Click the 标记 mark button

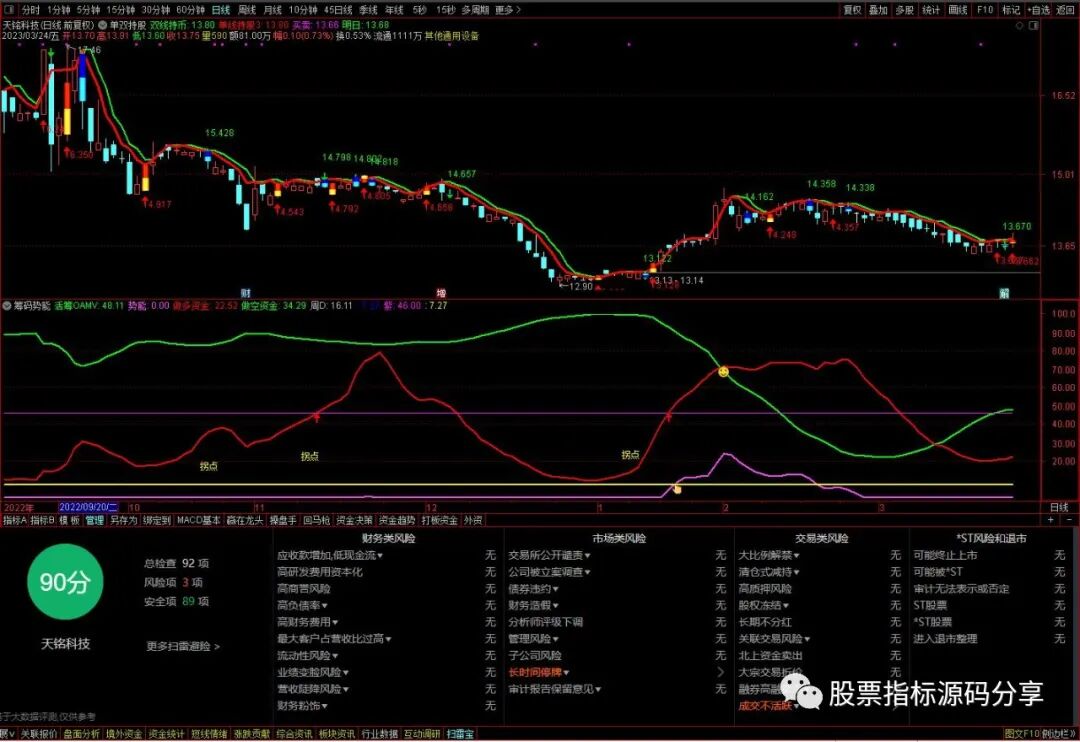click(x=1010, y=10)
